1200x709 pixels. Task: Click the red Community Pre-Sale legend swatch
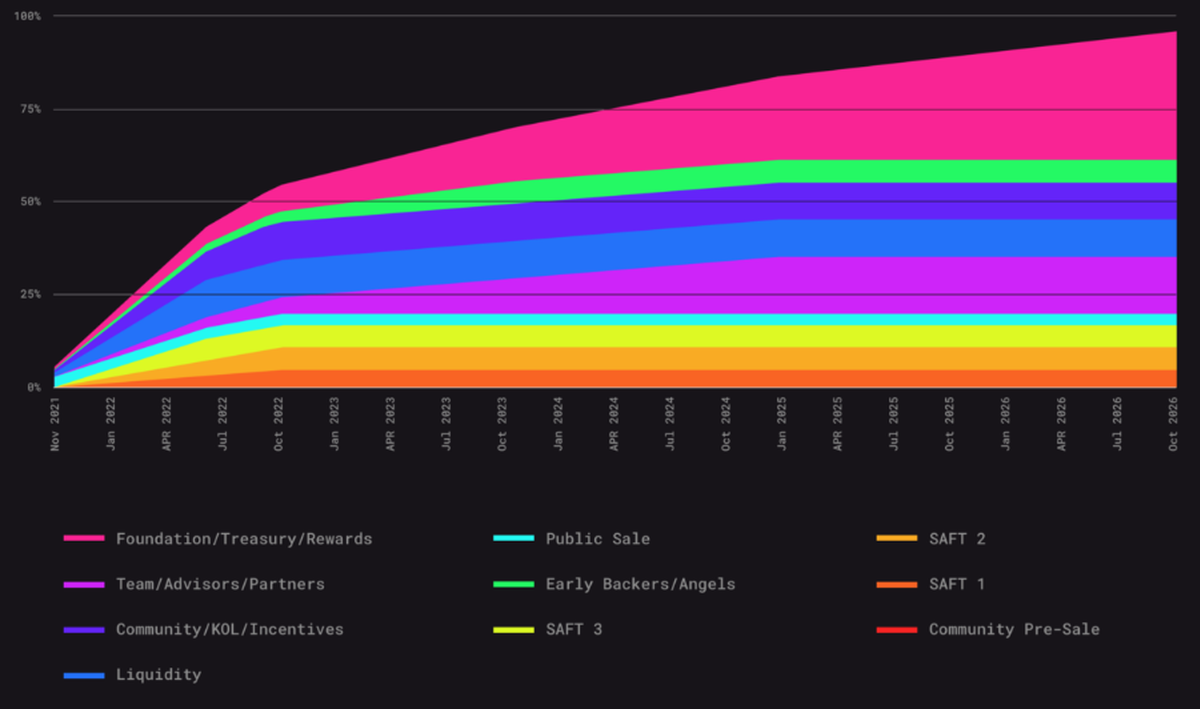(x=896, y=630)
